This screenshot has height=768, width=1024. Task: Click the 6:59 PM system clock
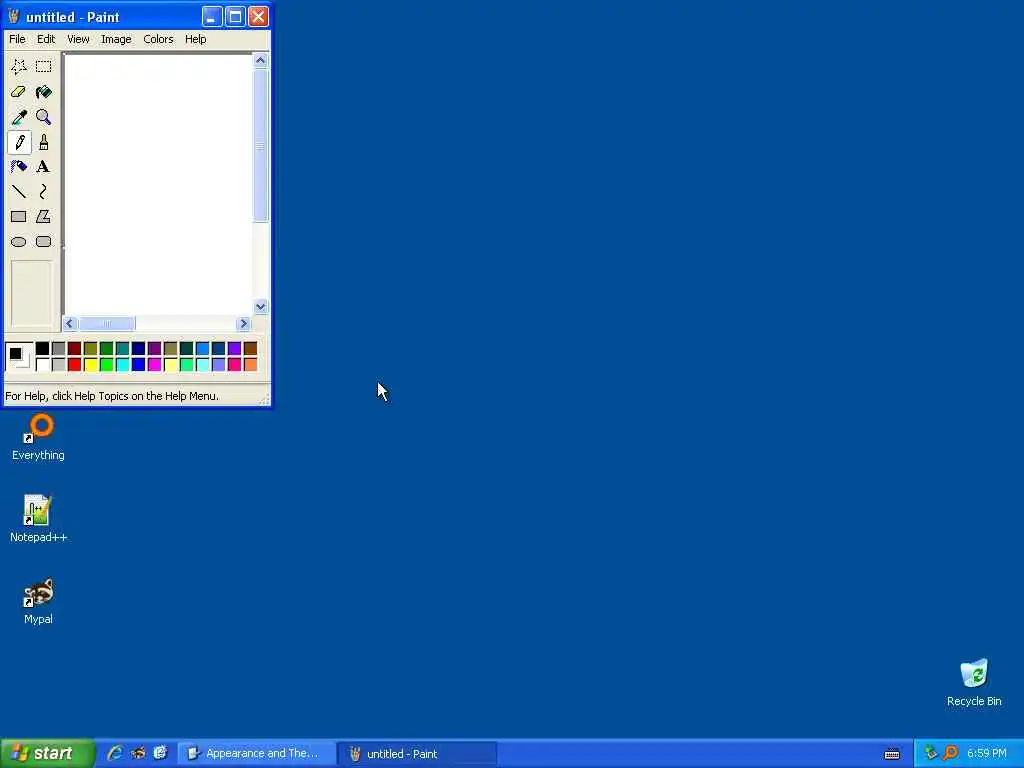tap(987, 754)
